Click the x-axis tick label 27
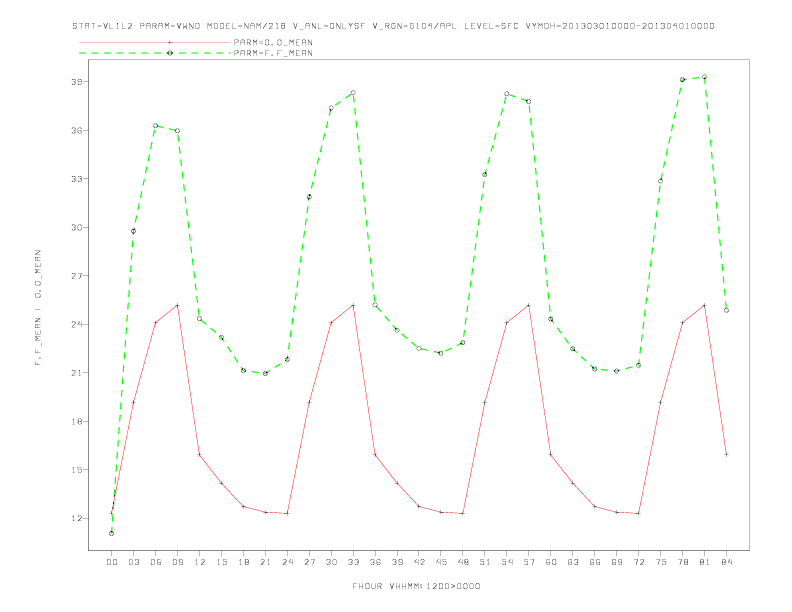The height and width of the screenshot is (612, 792). click(x=309, y=562)
